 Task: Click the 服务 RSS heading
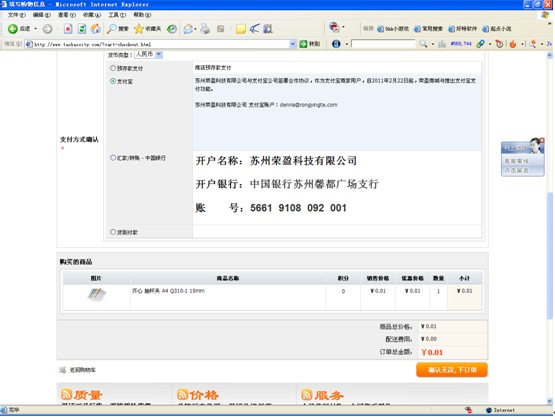point(322,395)
